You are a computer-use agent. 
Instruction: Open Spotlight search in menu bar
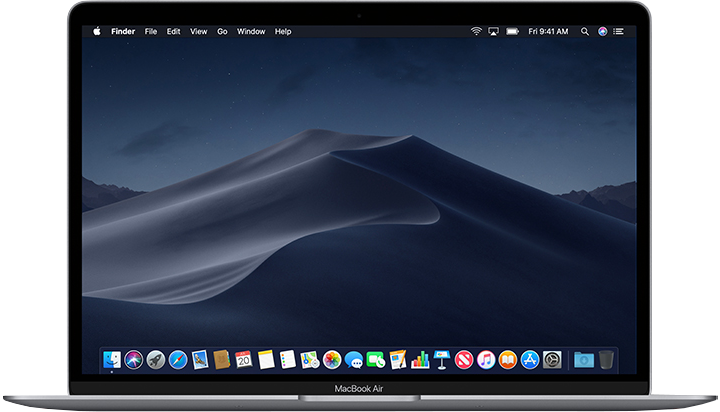[585, 31]
